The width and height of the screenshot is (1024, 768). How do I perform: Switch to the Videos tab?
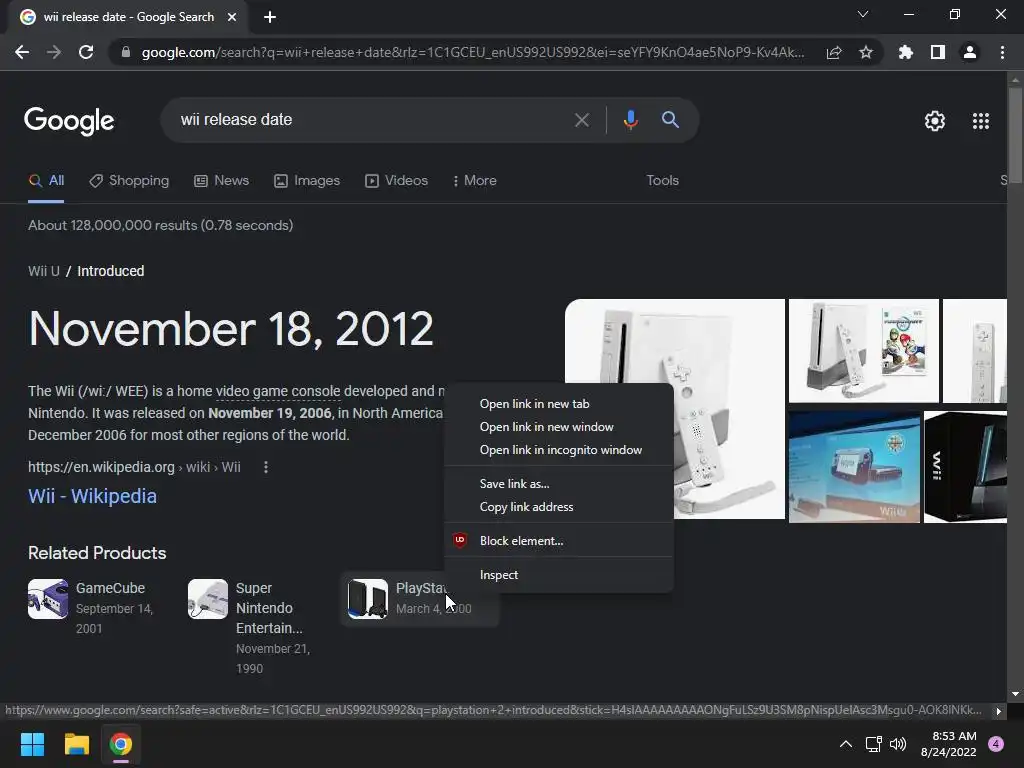coord(396,181)
